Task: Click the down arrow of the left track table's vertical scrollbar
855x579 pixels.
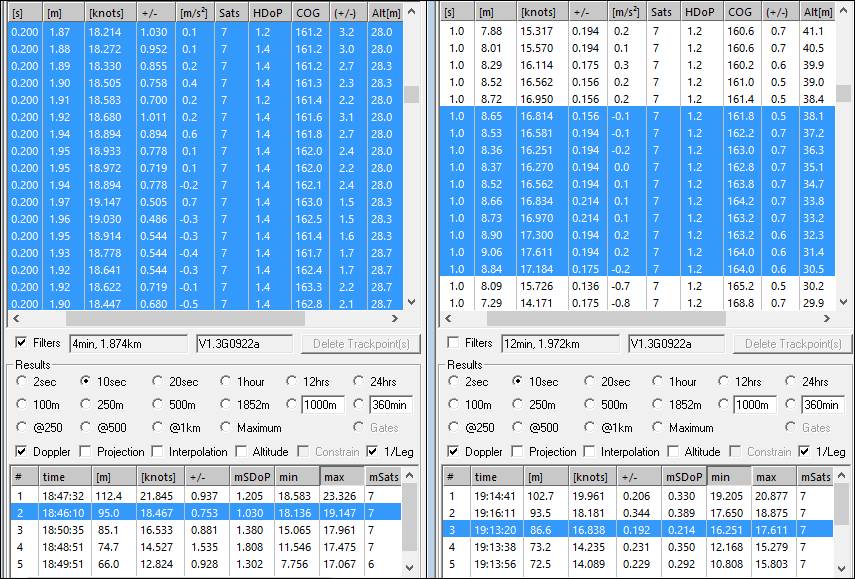Action: pos(411,301)
